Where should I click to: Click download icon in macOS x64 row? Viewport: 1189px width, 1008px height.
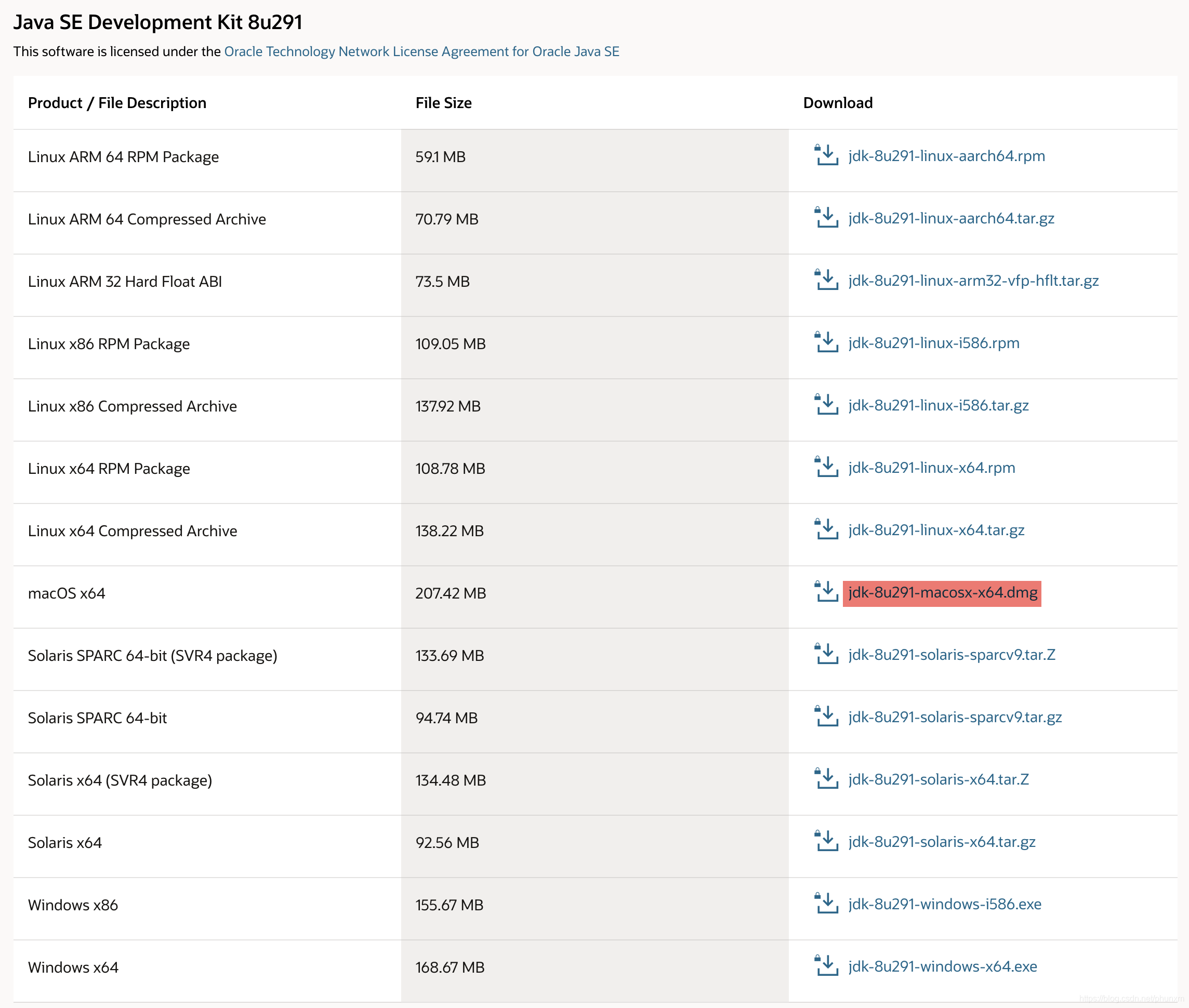[826, 591]
